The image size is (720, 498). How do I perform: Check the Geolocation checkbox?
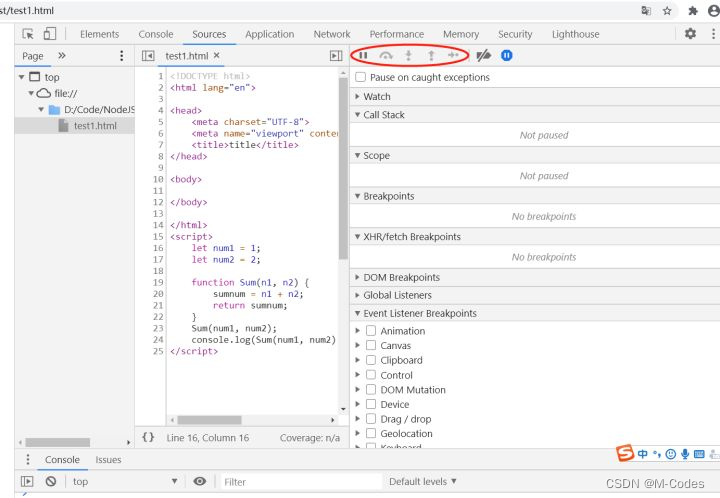click(x=371, y=433)
